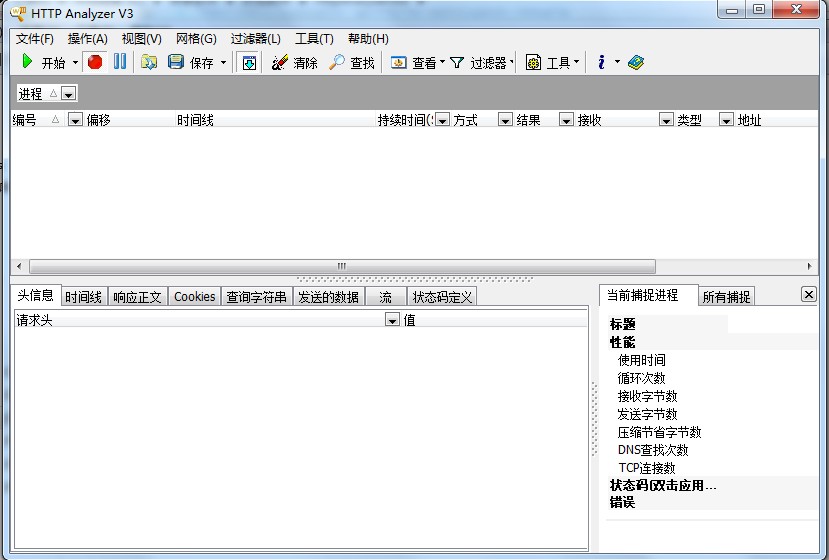Open the 文件(F) menu
The image size is (829, 560).
(35, 39)
